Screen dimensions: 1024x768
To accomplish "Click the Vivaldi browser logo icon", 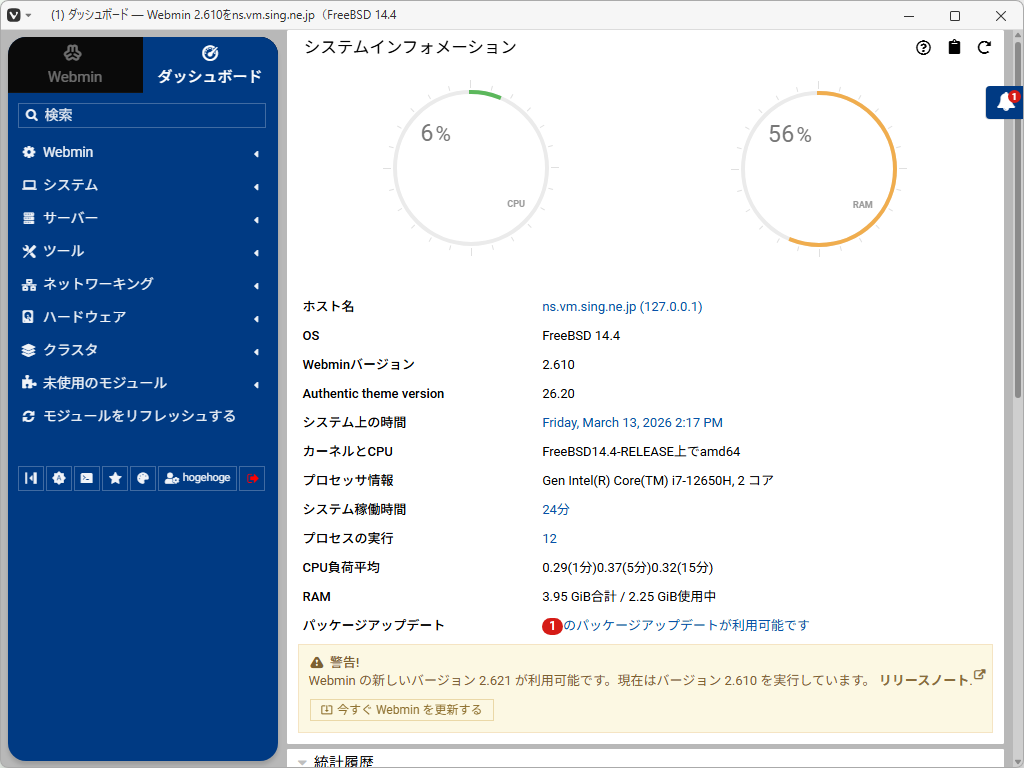I will 14,15.
